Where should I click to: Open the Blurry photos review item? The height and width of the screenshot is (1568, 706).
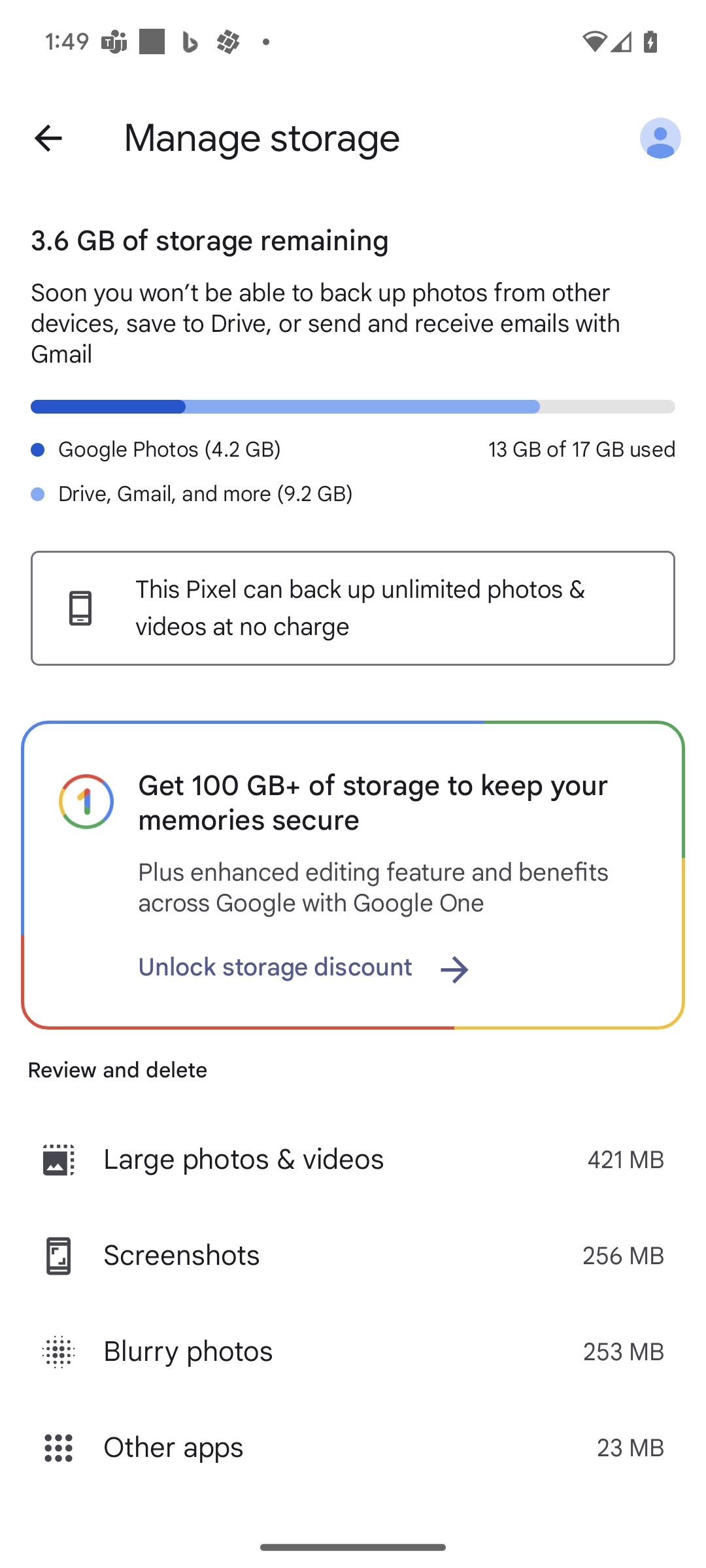click(353, 1352)
